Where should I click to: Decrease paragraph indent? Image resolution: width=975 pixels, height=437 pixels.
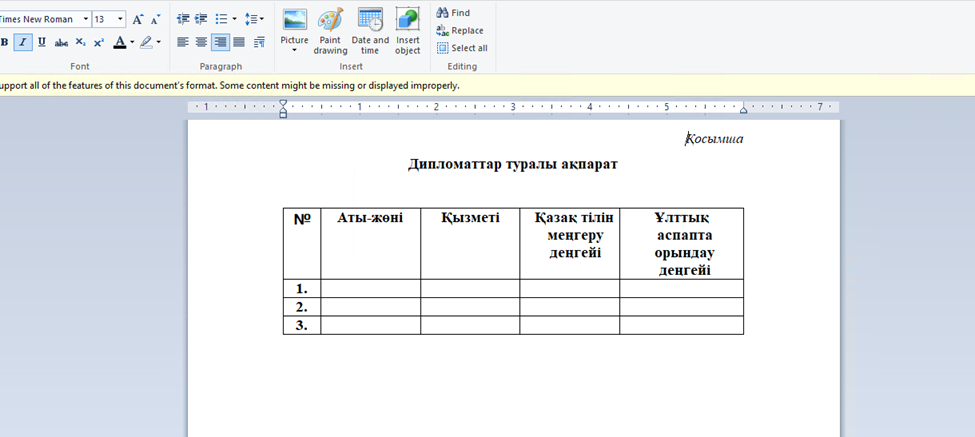point(183,19)
